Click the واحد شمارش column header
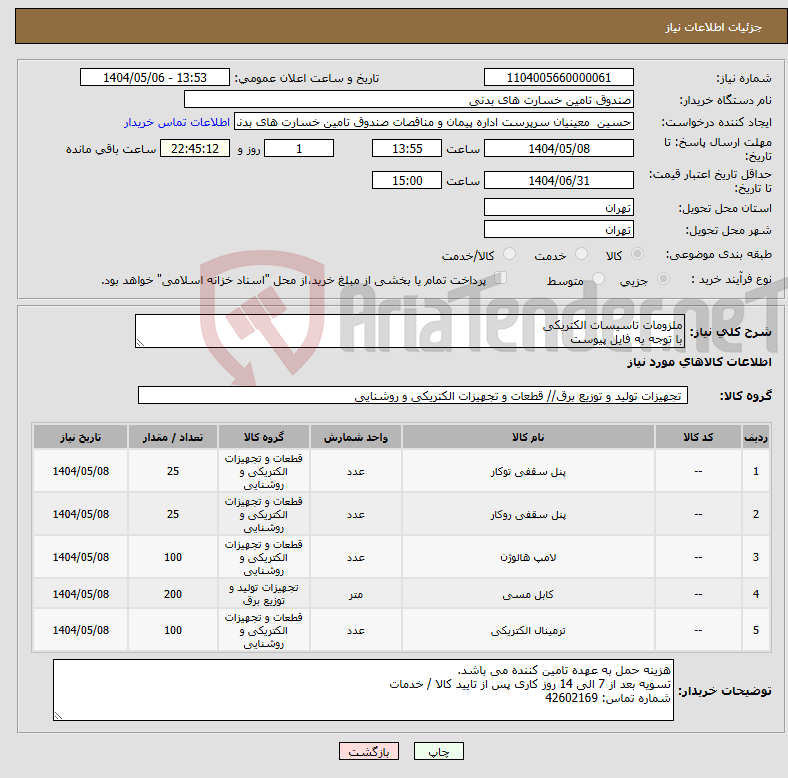788x778 pixels. (x=356, y=437)
